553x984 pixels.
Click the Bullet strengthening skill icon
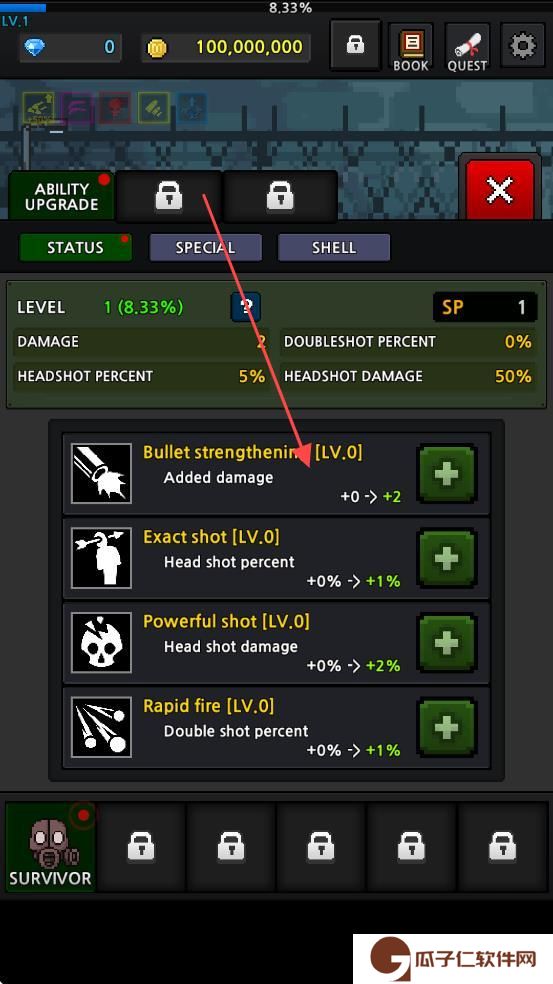click(x=101, y=474)
